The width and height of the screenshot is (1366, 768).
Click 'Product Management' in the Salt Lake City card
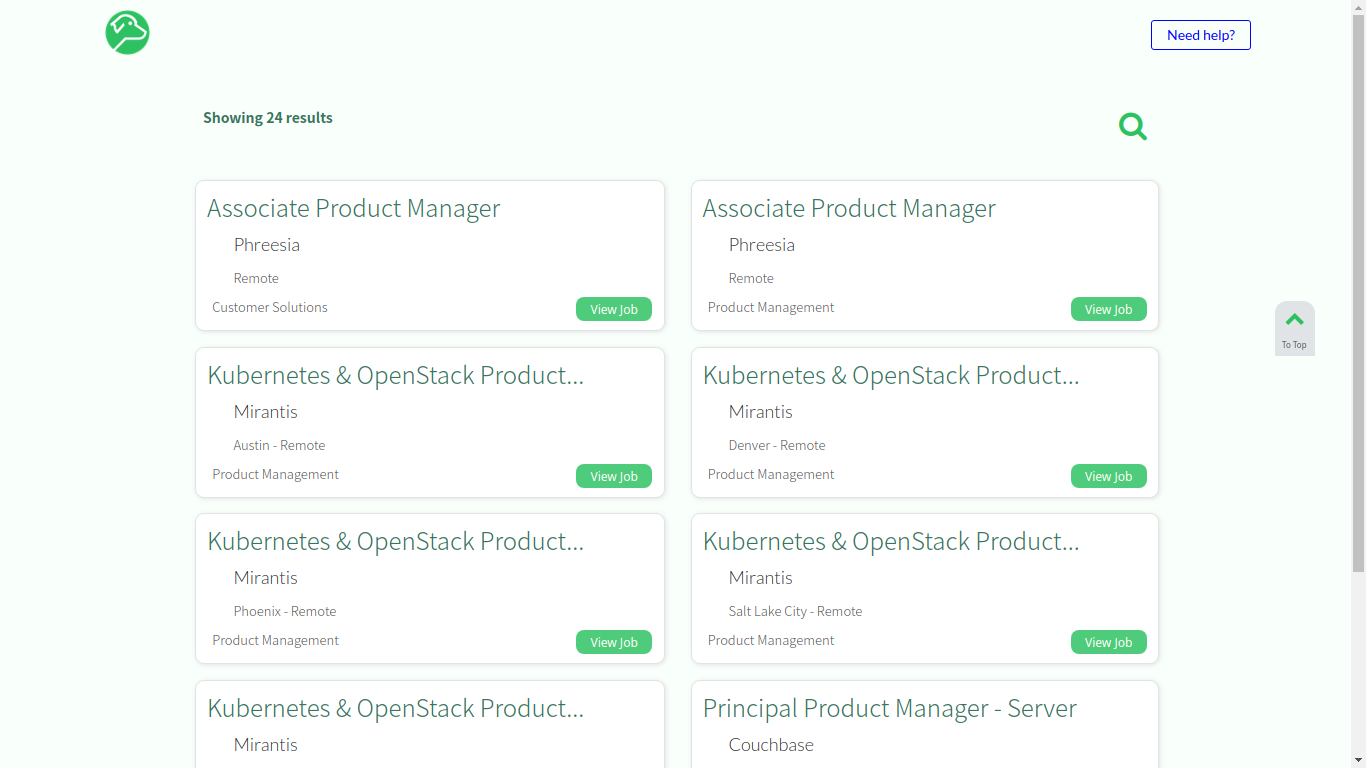pyautogui.click(x=771, y=640)
